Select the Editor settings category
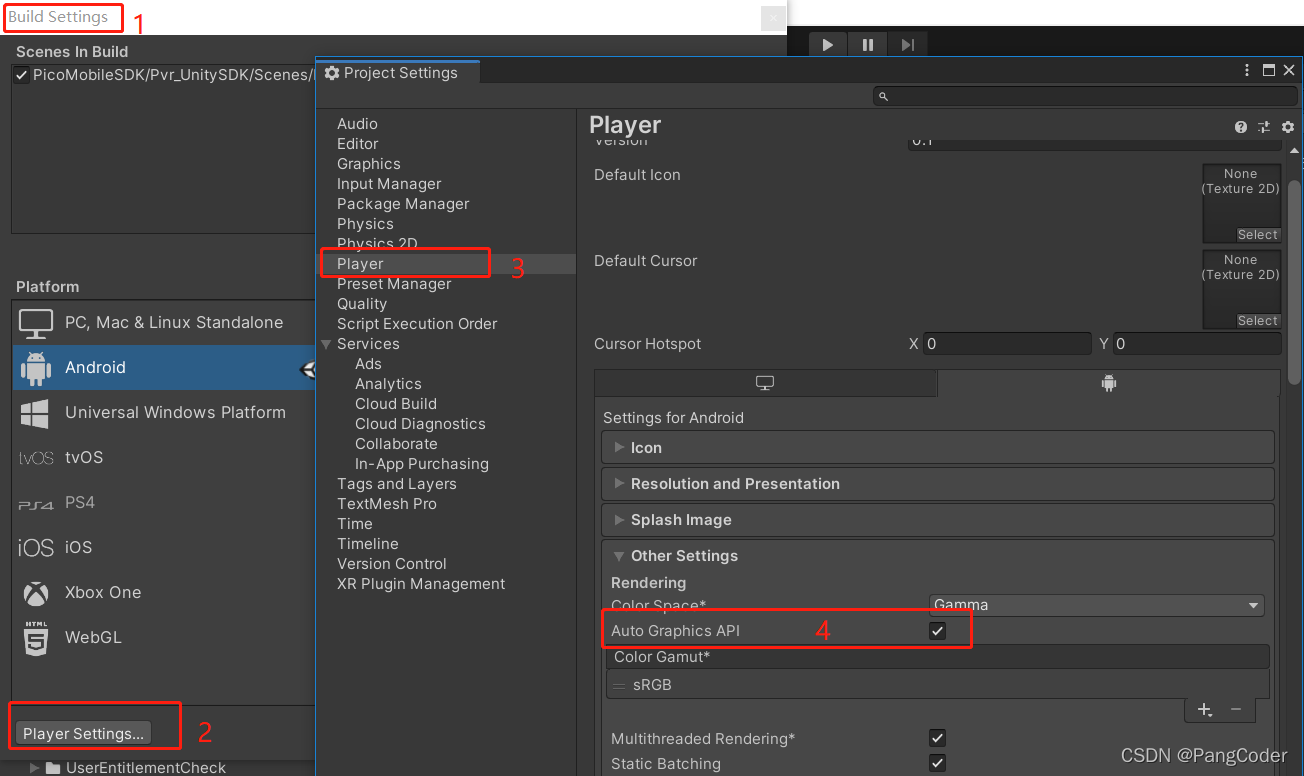The height and width of the screenshot is (776, 1304). [357, 144]
